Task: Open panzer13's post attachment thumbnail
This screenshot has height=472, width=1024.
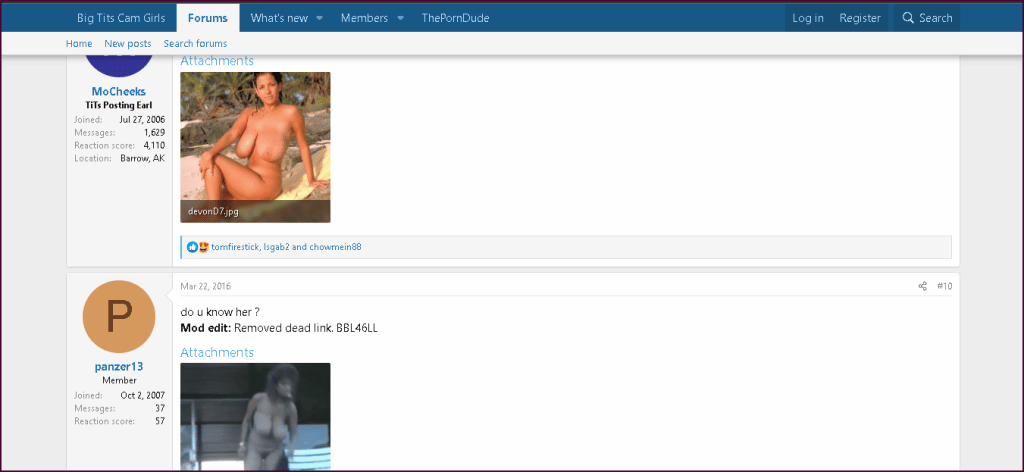Action: coord(255,417)
